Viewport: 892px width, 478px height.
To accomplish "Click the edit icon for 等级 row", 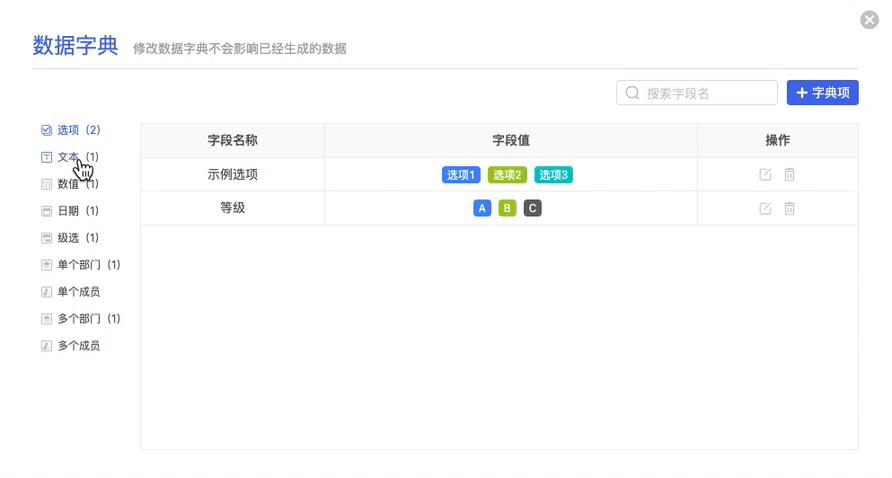I will [x=765, y=209].
